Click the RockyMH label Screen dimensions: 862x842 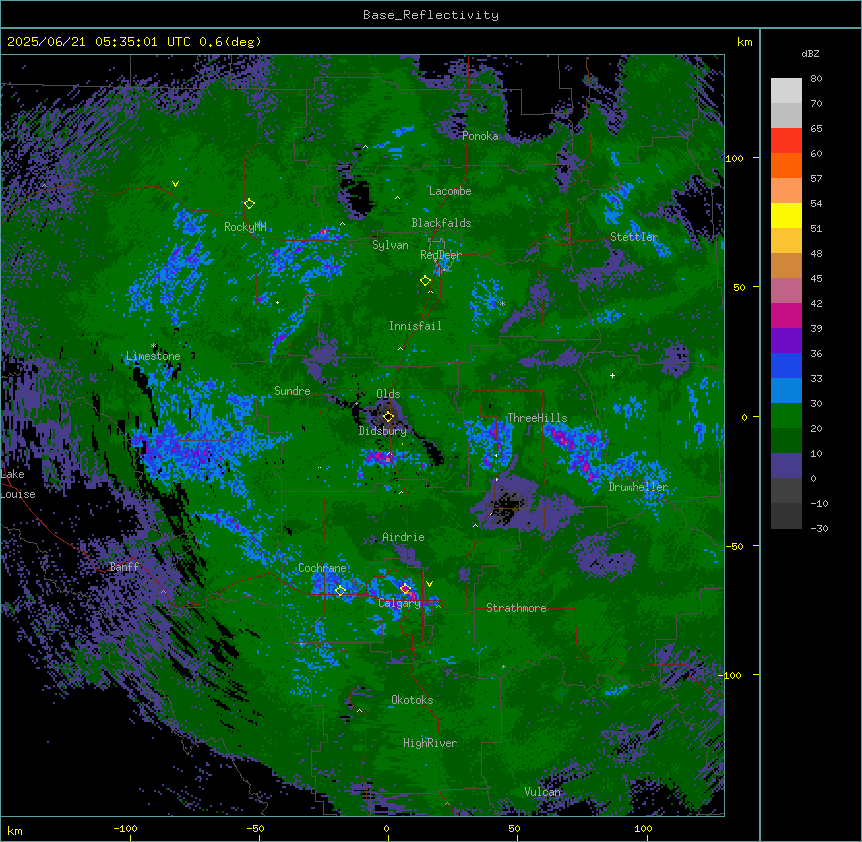(245, 227)
